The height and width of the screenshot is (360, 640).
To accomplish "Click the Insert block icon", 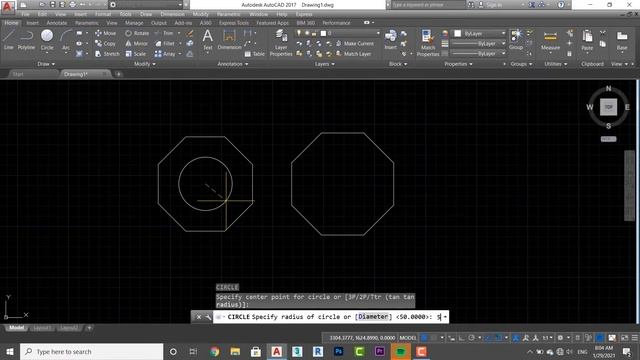I will (x=391, y=40).
